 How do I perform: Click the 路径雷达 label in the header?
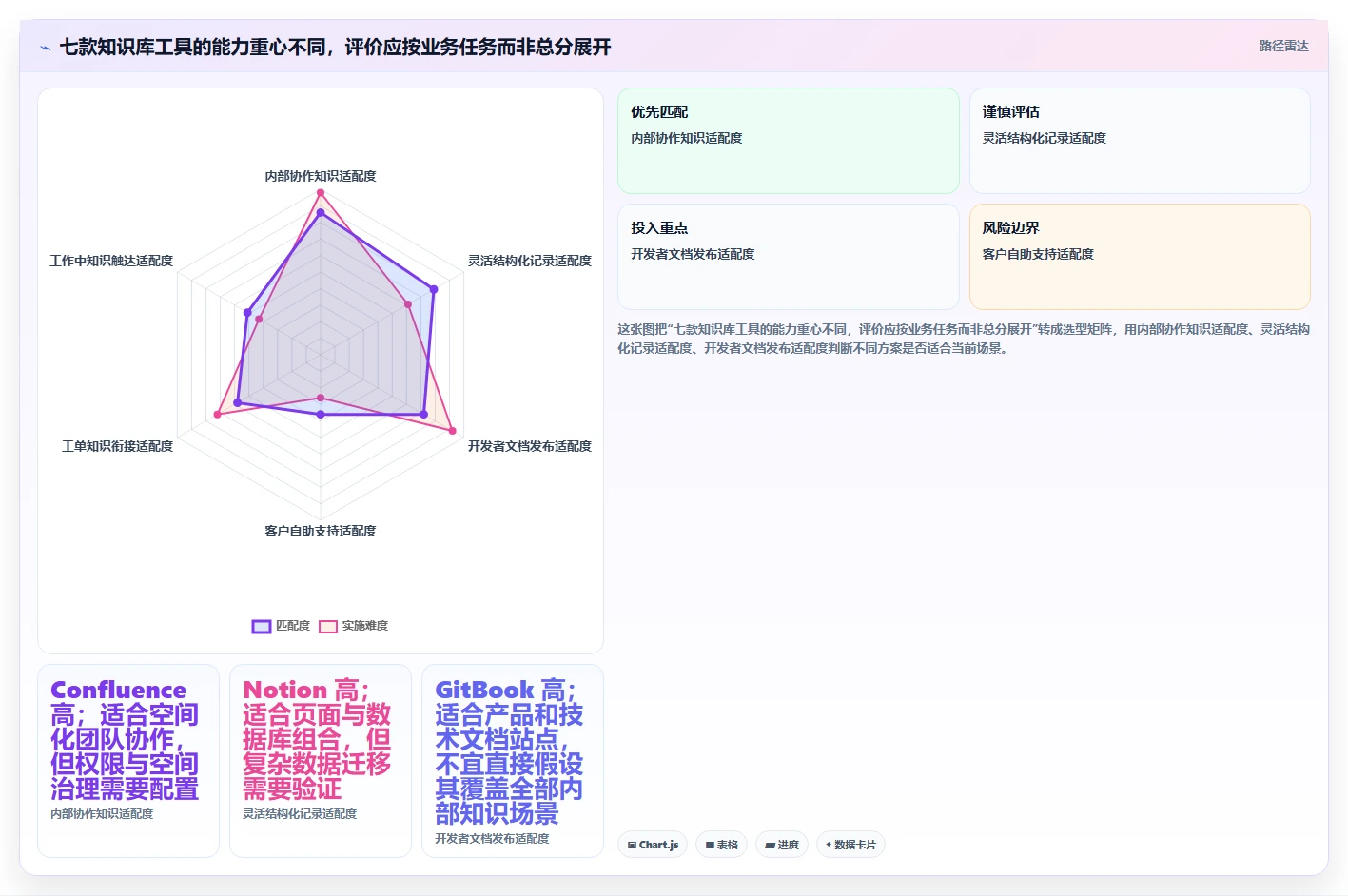(x=1283, y=46)
